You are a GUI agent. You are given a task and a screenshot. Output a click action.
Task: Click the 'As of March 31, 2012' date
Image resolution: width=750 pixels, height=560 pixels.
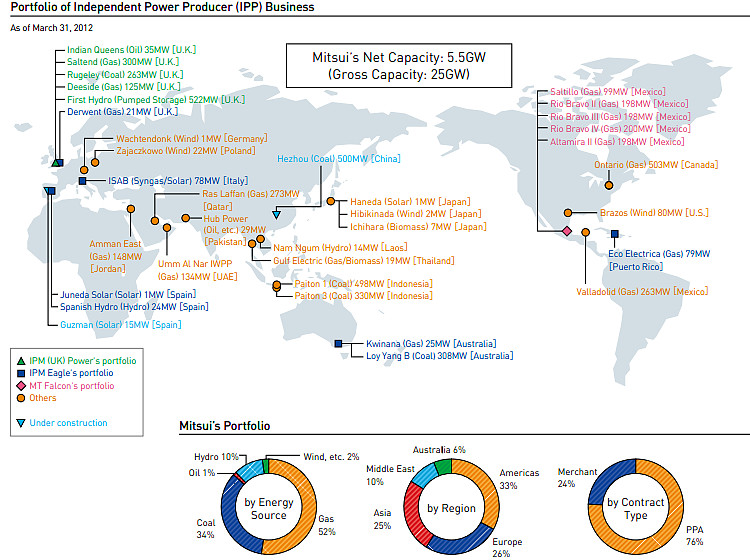point(52,28)
